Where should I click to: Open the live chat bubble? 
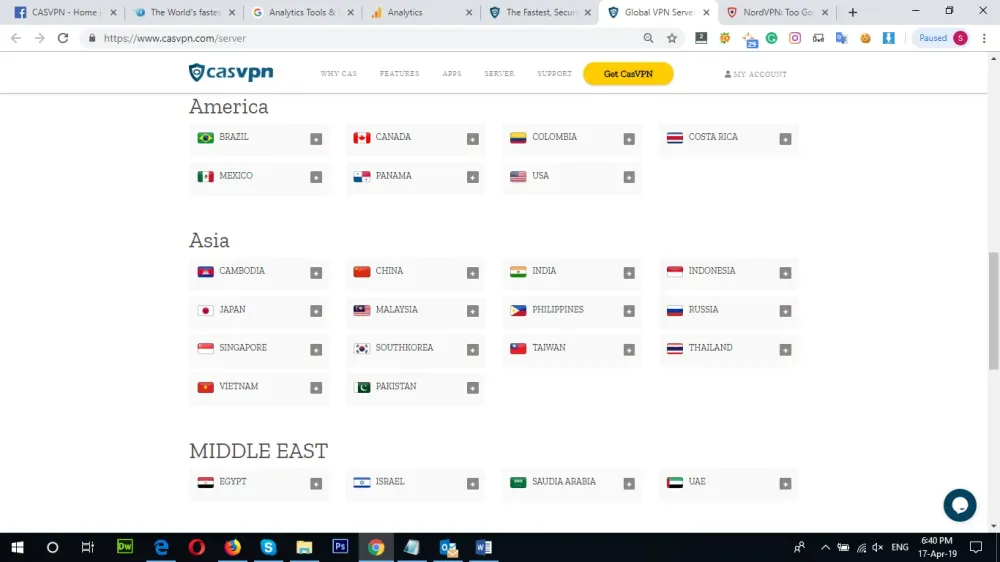click(960, 505)
